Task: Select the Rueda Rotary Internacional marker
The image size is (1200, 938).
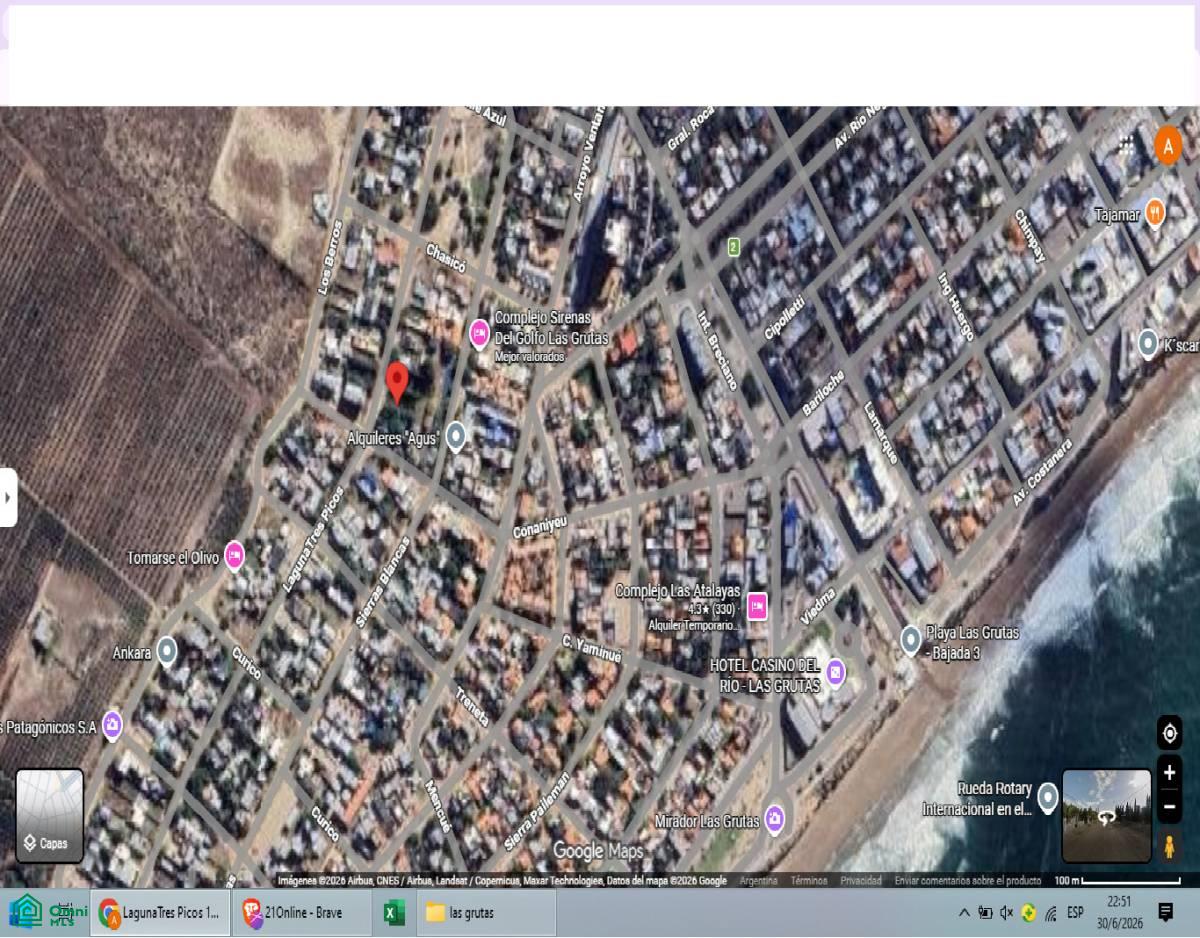Action: tap(1048, 797)
